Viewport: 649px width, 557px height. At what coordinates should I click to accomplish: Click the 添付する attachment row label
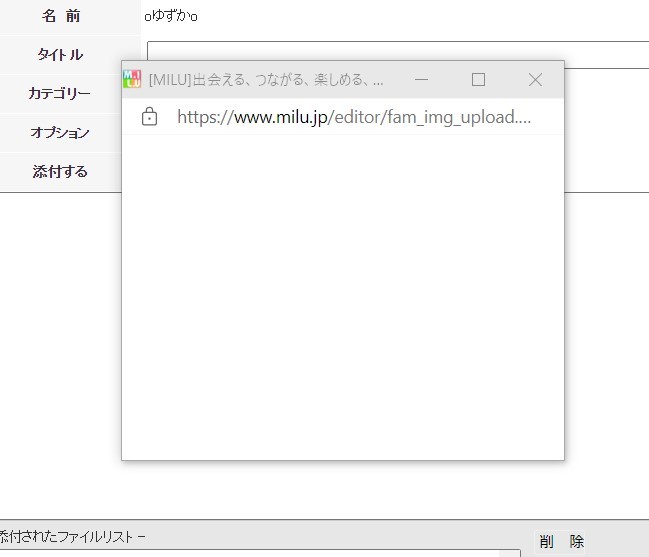pyautogui.click(x=60, y=172)
